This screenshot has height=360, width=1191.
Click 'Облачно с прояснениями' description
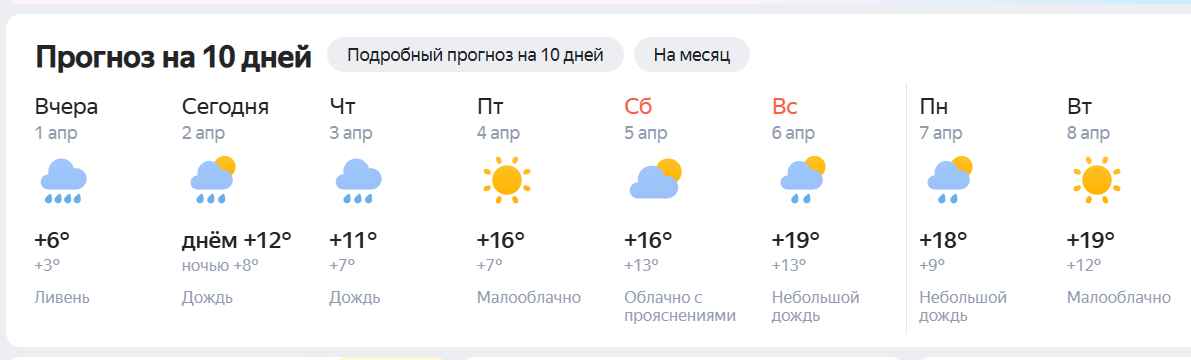[680, 306]
